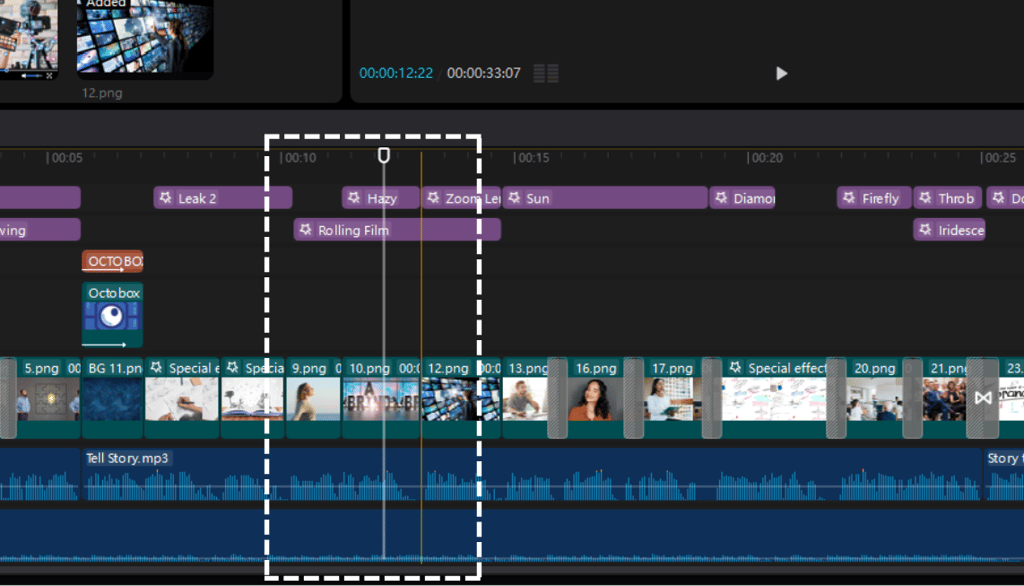Select the orange OCTOBOX title clip

click(x=112, y=261)
